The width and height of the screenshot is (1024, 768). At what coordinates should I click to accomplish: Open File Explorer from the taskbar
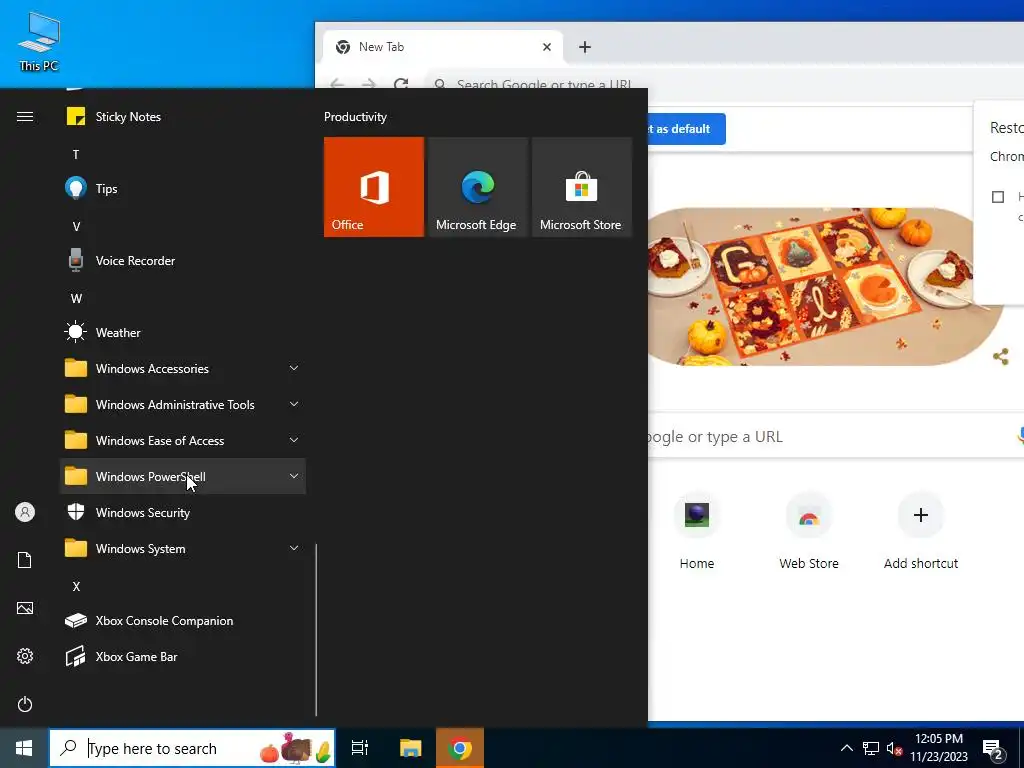[x=411, y=748]
